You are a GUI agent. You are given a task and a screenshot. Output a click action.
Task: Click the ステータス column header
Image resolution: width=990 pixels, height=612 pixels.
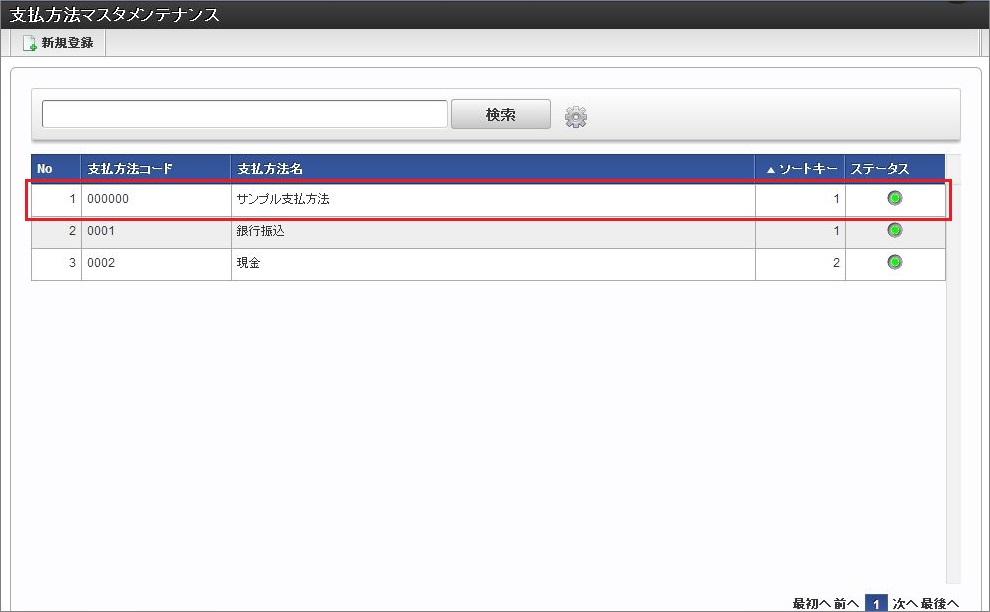pos(895,169)
